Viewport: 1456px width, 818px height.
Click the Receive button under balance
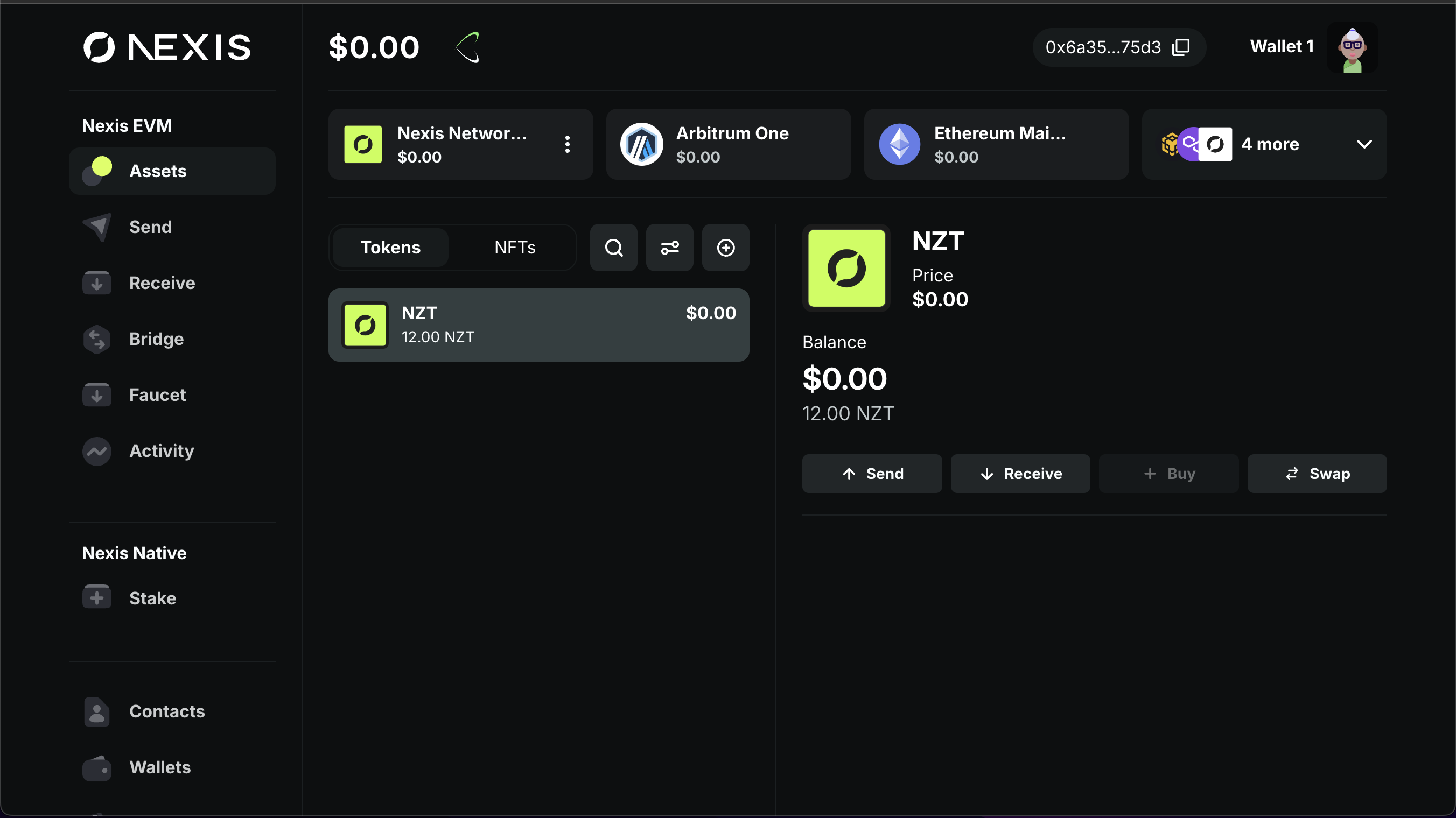1020,474
